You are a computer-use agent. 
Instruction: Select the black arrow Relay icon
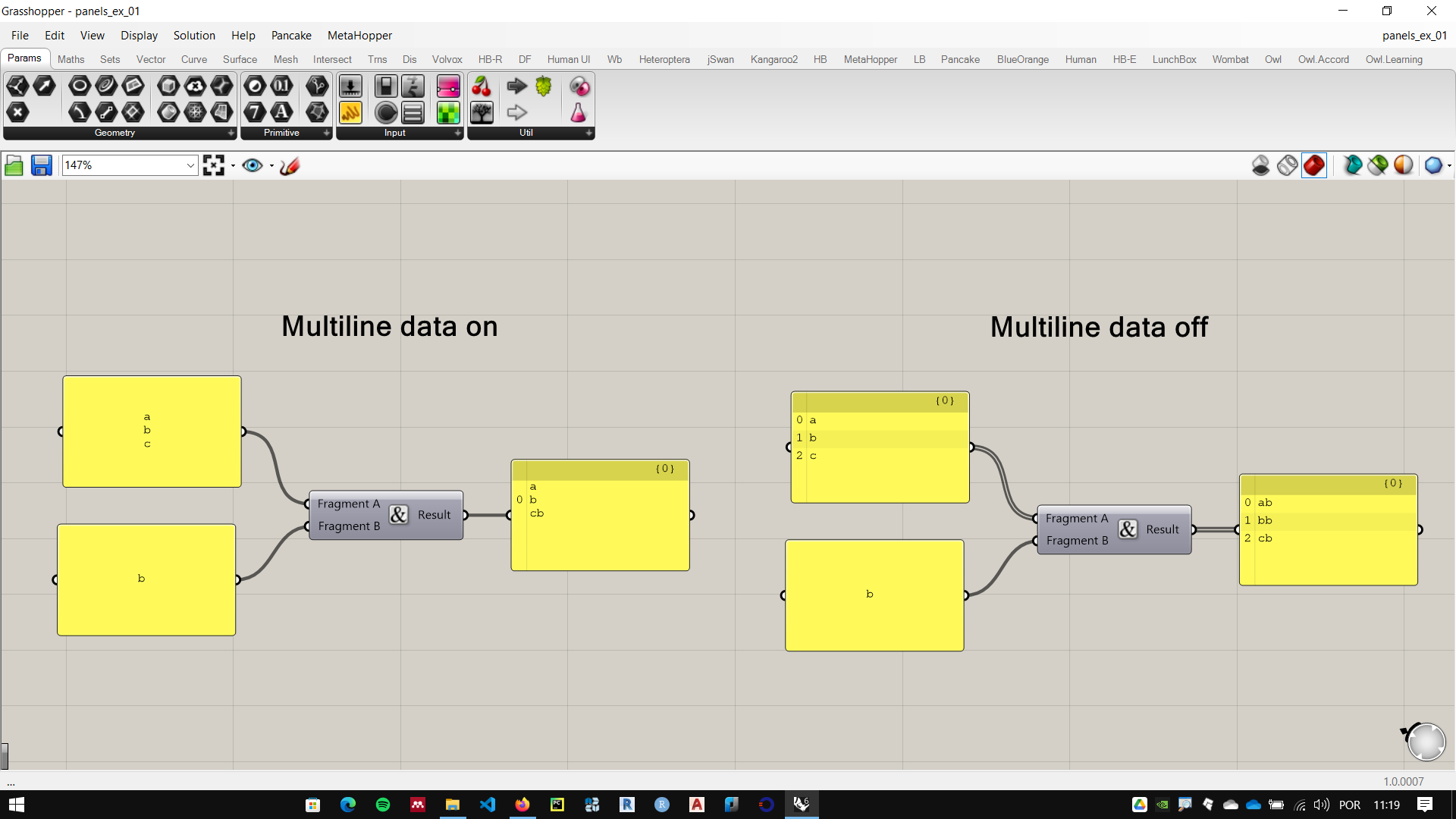(x=517, y=86)
